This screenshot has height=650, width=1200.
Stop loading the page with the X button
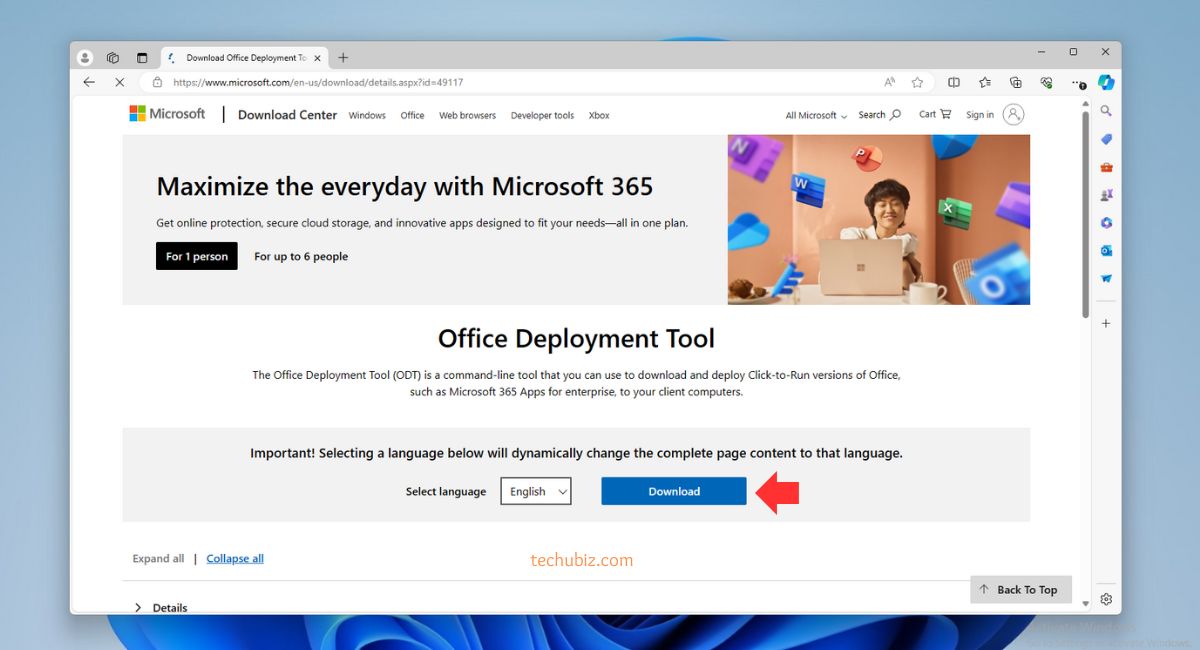pos(119,82)
